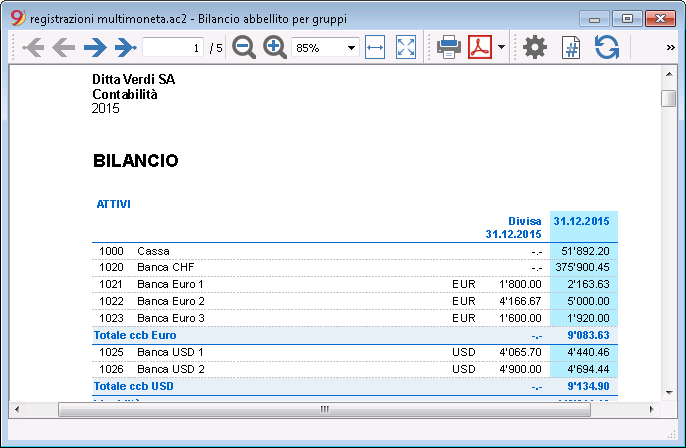This screenshot has width=686, height=448.
Task: Click the vertical scrollbar thumb
Action: tap(668, 98)
